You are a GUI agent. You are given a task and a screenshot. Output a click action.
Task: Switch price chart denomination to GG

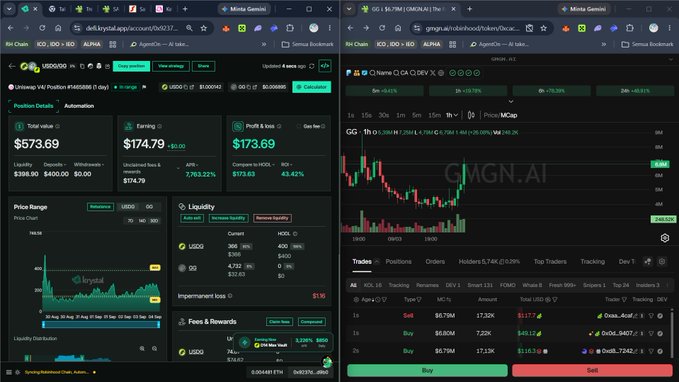(149, 207)
